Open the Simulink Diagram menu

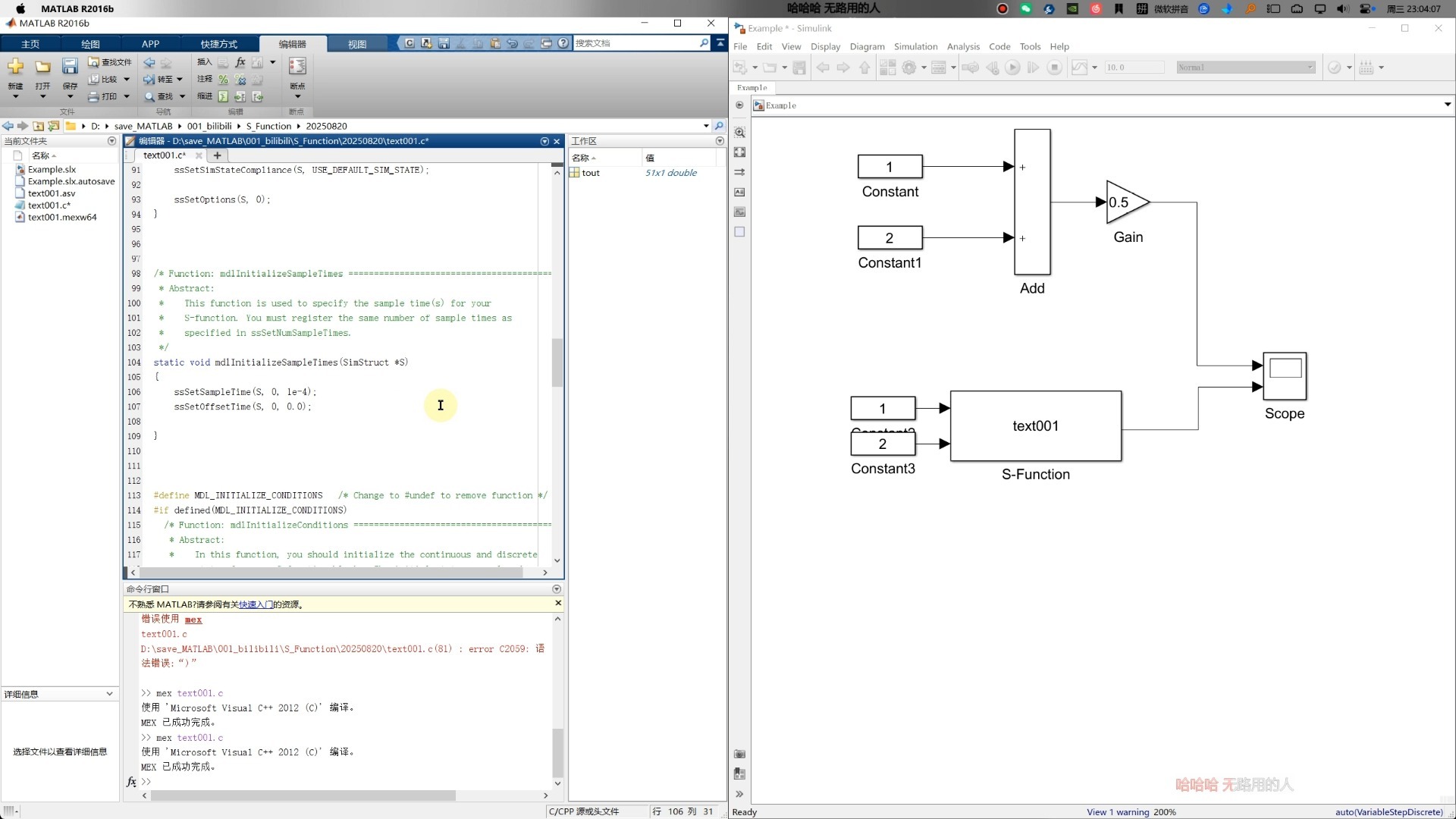pos(867,46)
